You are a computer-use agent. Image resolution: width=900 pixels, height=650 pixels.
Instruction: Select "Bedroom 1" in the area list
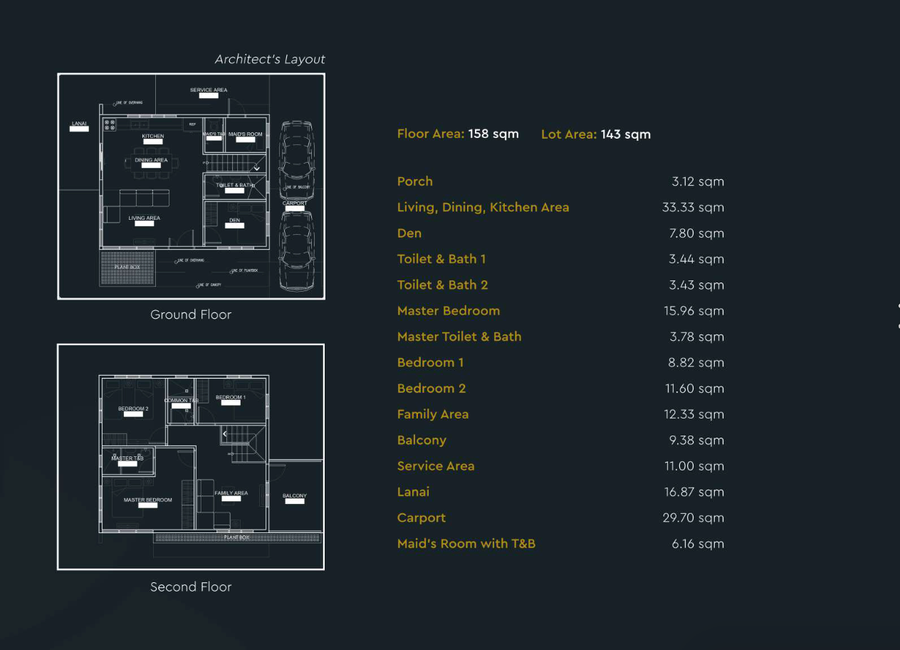coord(430,362)
